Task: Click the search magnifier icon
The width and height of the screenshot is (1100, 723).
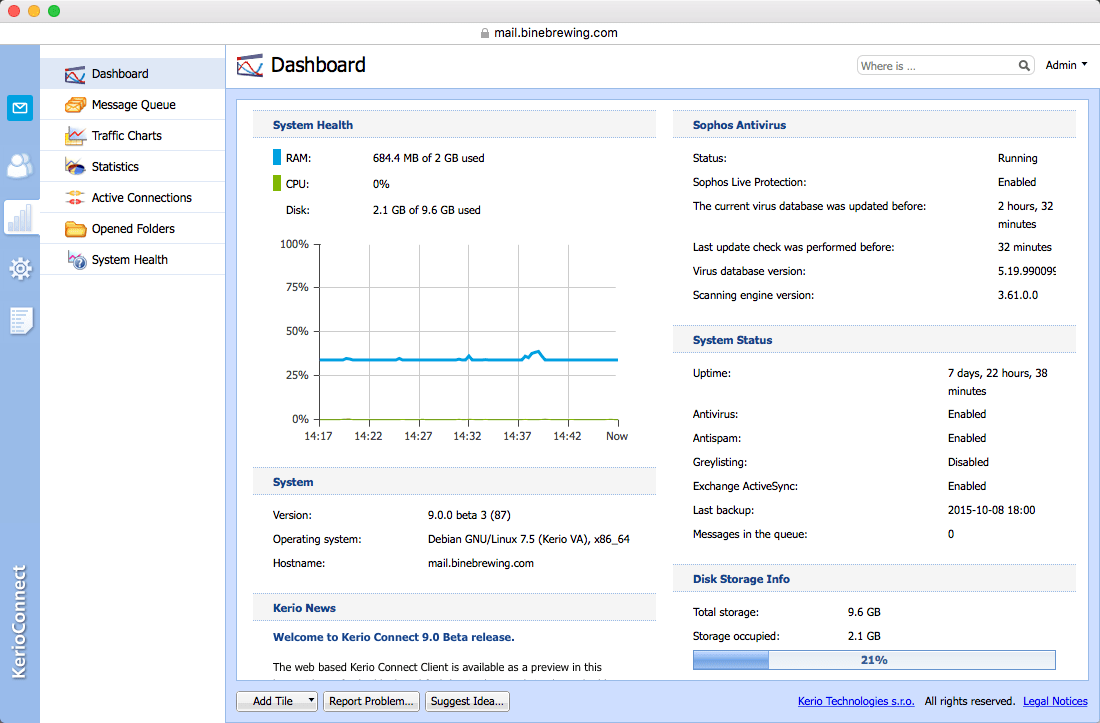Action: point(1024,66)
